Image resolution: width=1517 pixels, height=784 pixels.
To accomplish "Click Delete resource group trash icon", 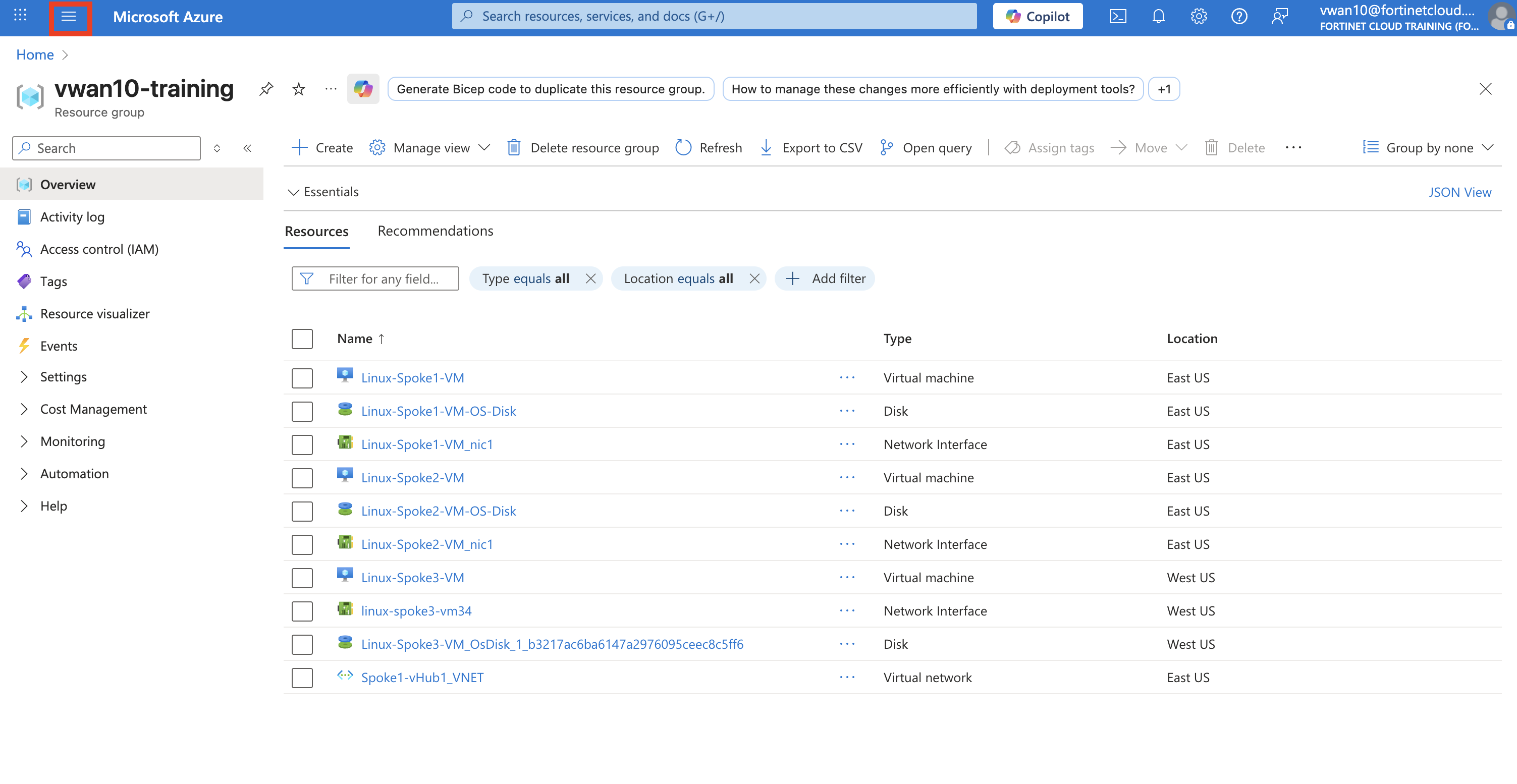I will pyautogui.click(x=514, y=148).
